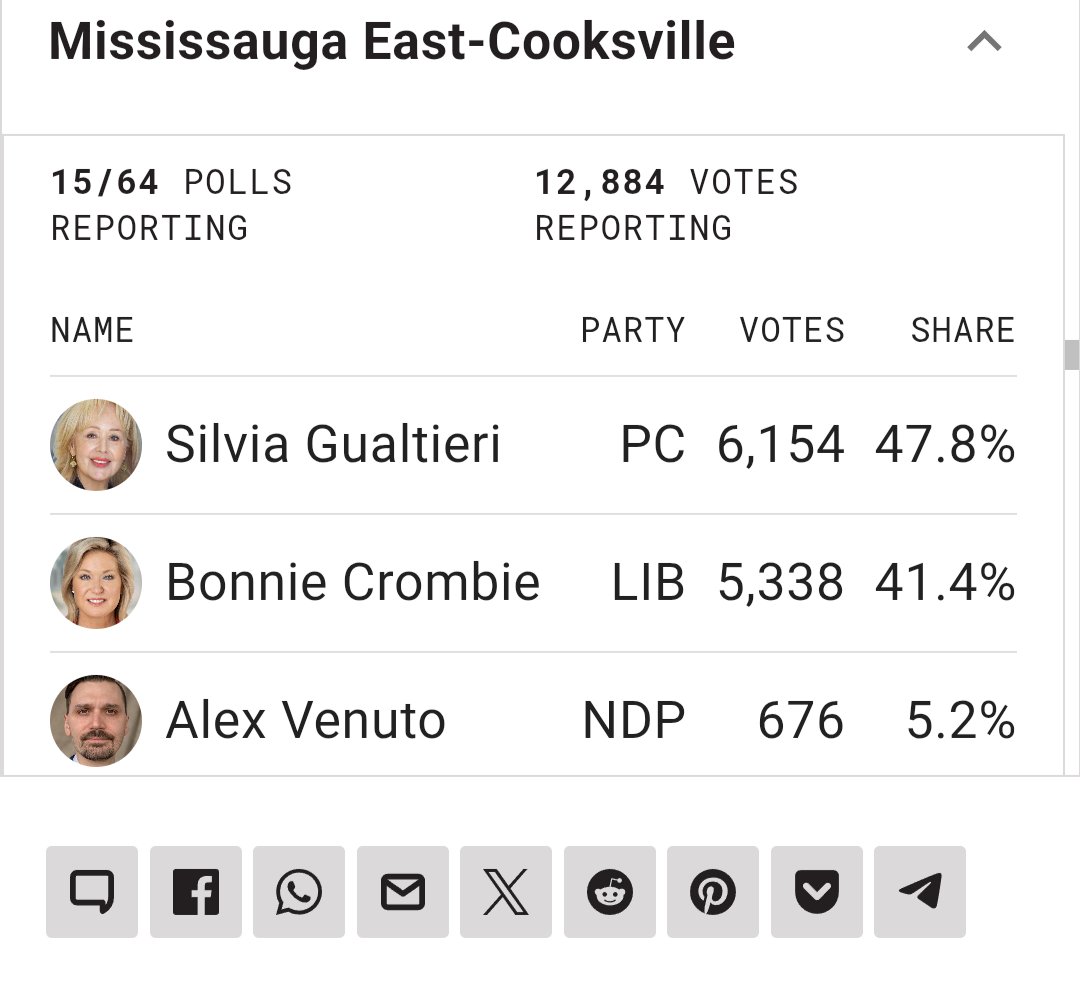Share on Pinterest

[713, 891]
